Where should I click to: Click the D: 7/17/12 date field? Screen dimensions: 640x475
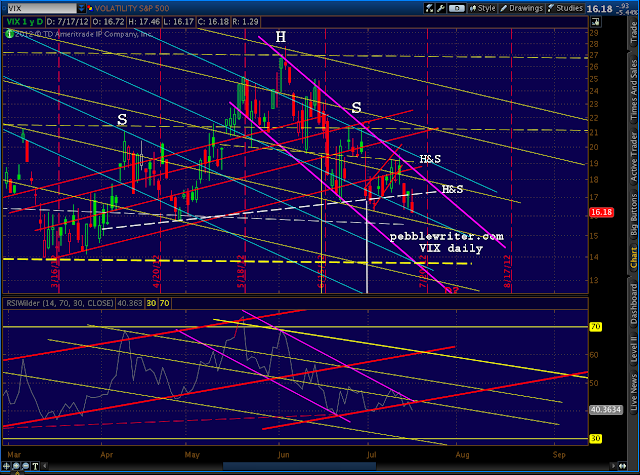point(67,22)
